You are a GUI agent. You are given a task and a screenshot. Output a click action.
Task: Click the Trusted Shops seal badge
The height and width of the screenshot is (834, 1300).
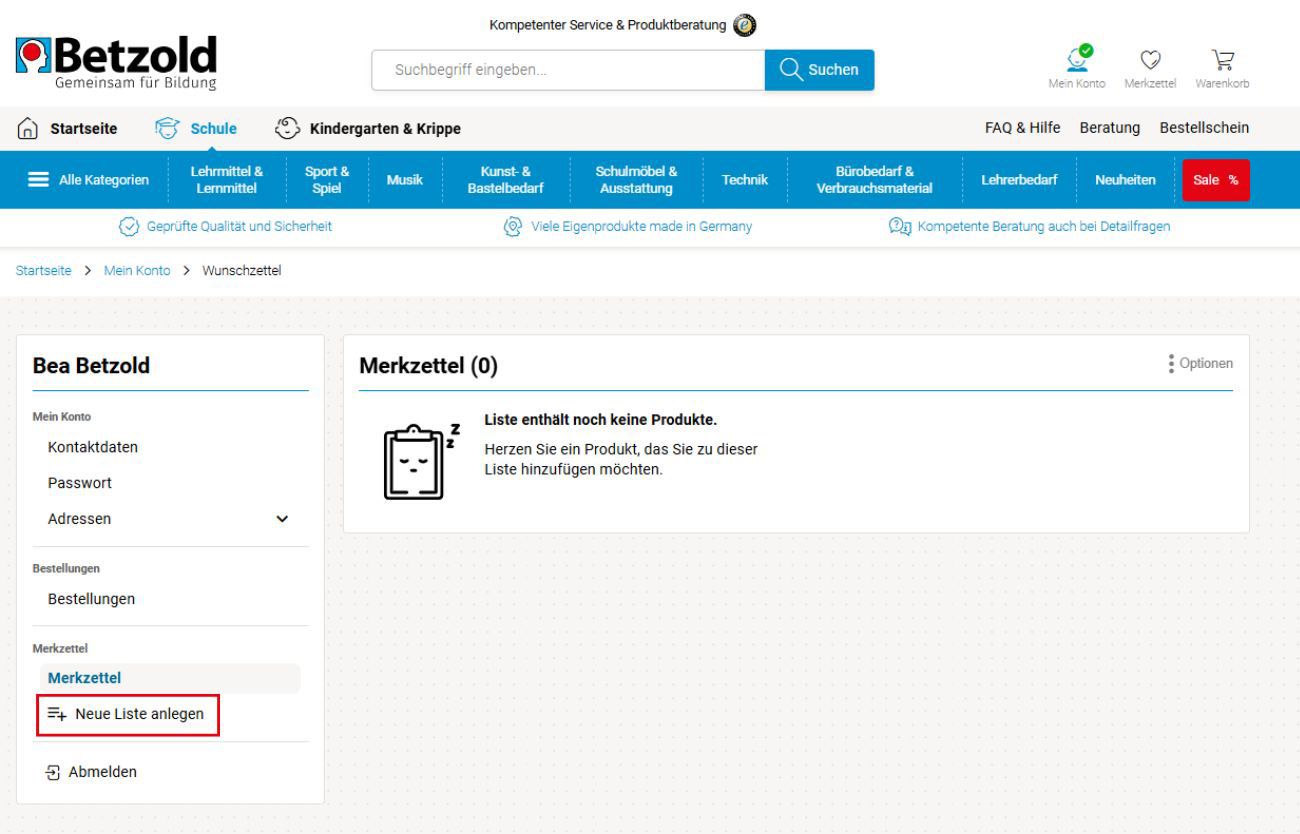point(744,25)
